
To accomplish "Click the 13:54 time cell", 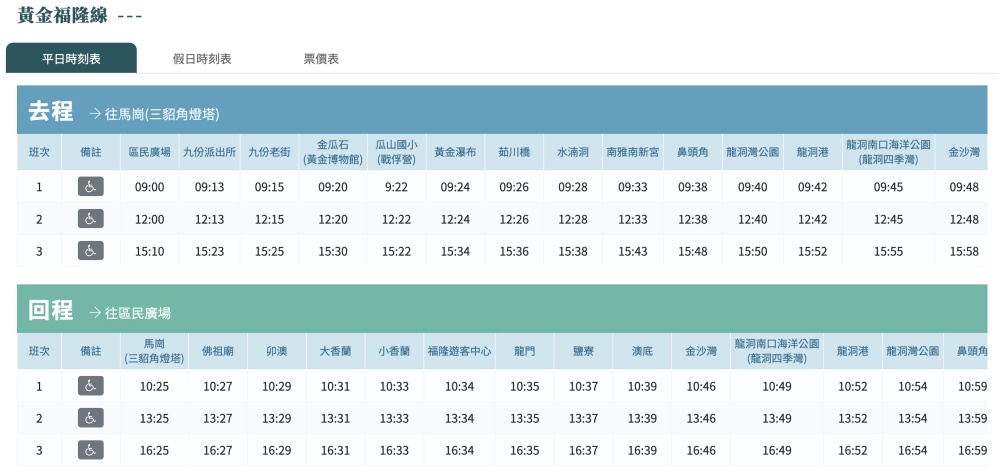I will (x=913, y=419).
